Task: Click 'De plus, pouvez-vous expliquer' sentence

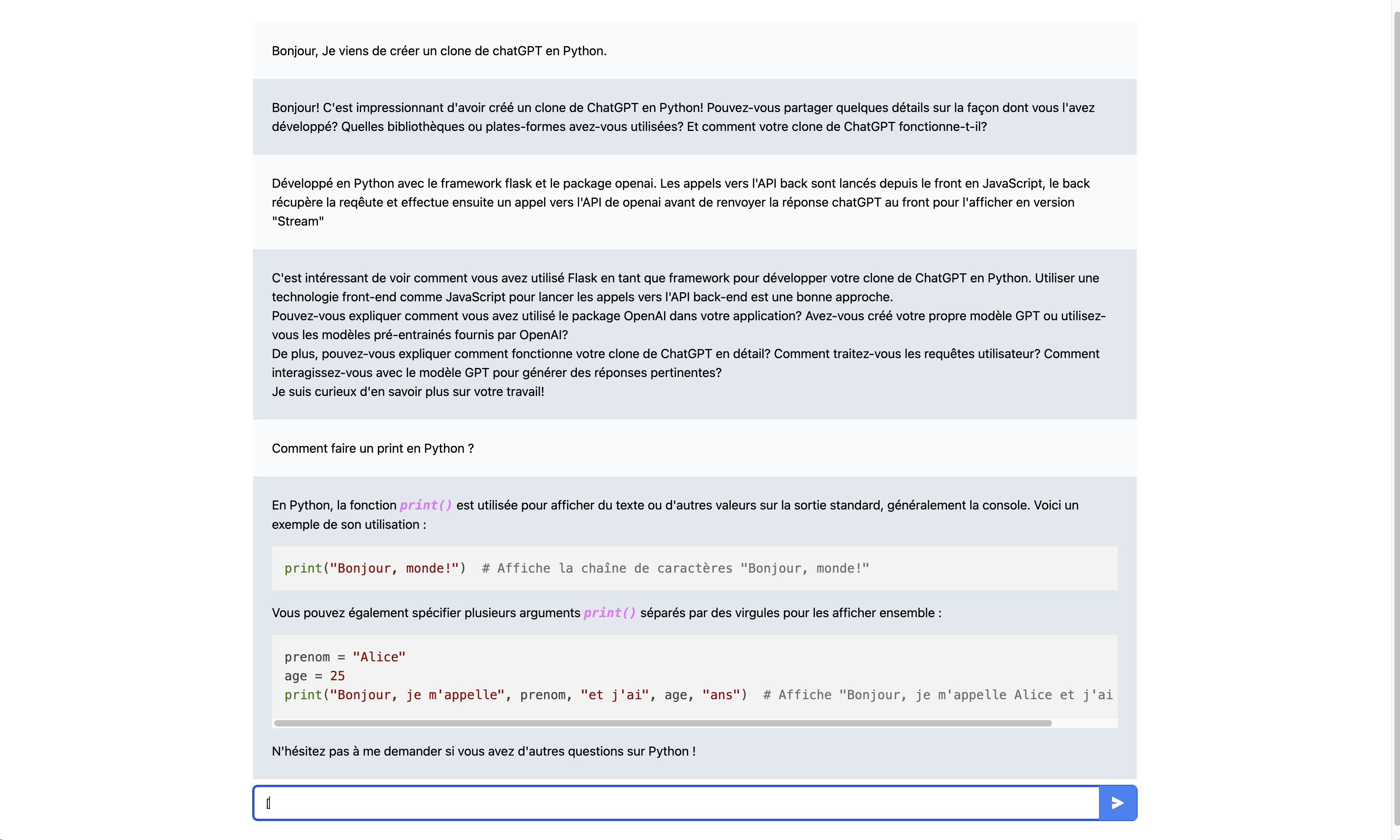Action: (x=685, y=363)
